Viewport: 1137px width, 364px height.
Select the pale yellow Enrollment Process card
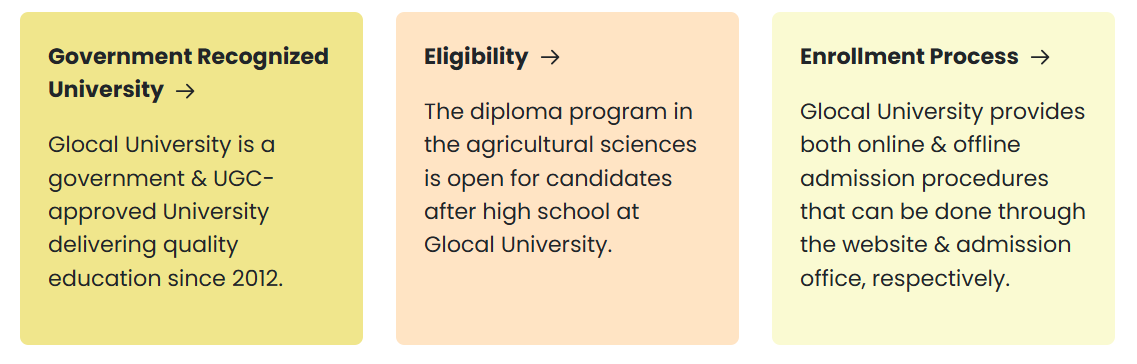click(x=943, y=178)
